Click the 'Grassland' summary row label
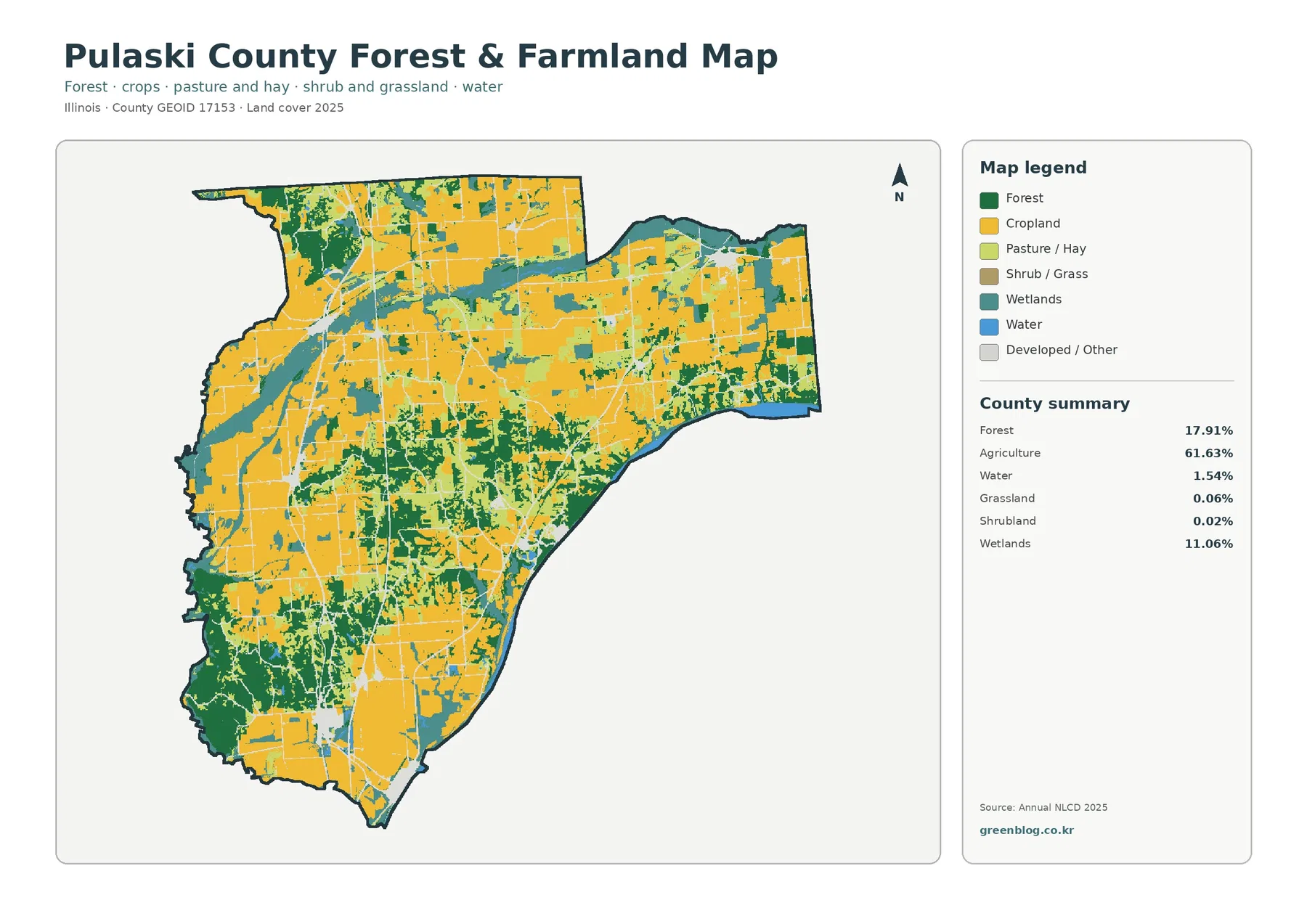The width and height of the screenshot is (1307, 924). pyautogui.click(x=1006, y=499)
